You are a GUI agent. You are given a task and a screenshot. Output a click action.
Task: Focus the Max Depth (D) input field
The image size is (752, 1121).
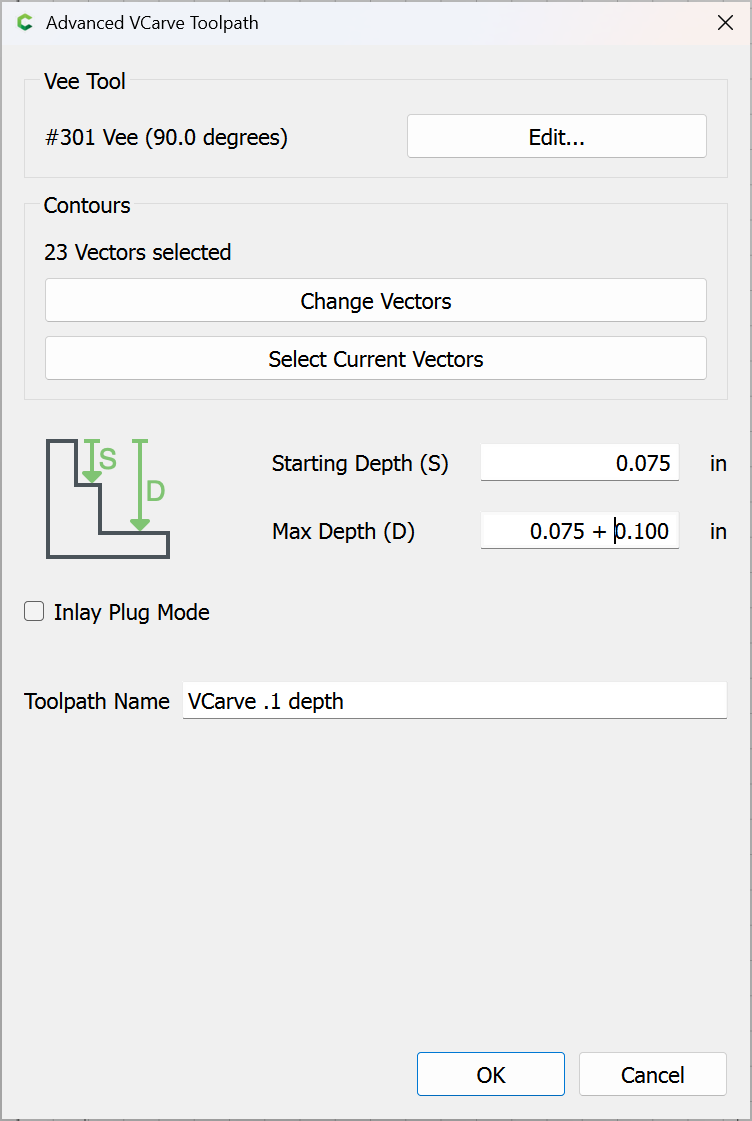[579, 531]
